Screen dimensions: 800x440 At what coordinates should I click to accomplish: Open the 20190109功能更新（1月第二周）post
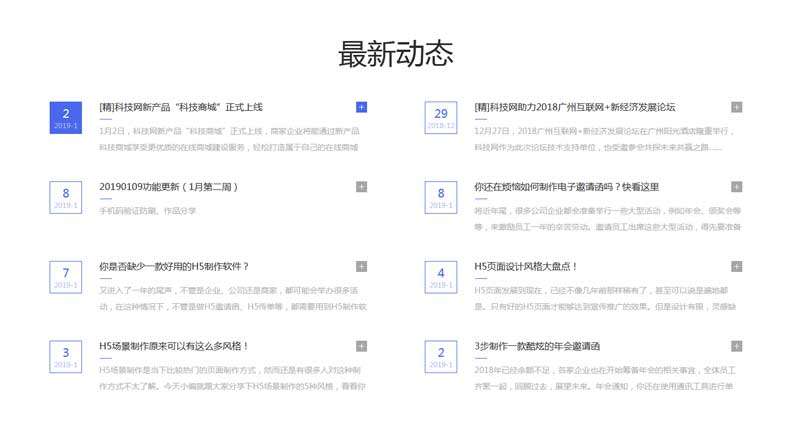pos(168,187)
